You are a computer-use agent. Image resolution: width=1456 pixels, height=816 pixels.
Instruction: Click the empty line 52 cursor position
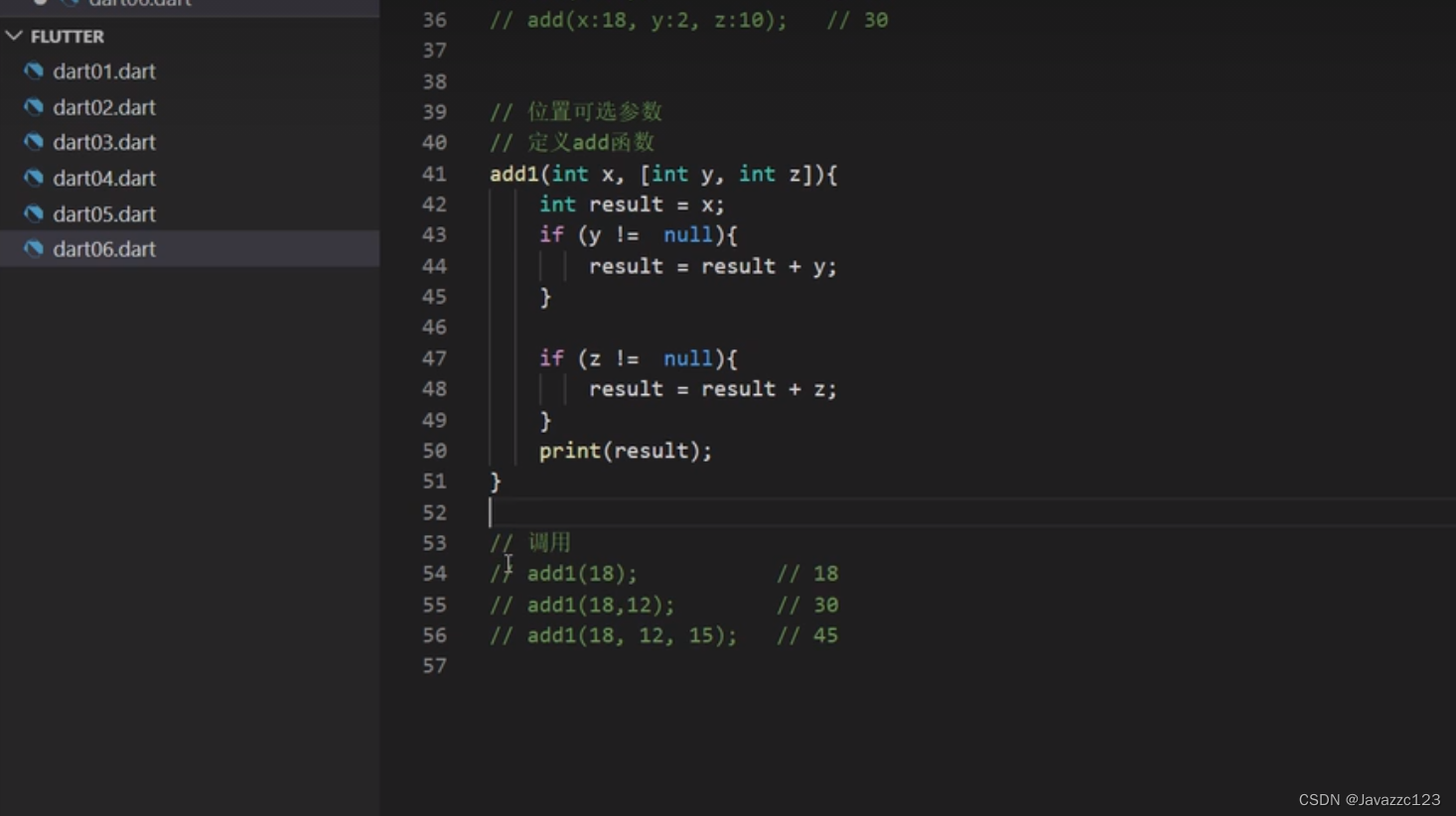490,512
